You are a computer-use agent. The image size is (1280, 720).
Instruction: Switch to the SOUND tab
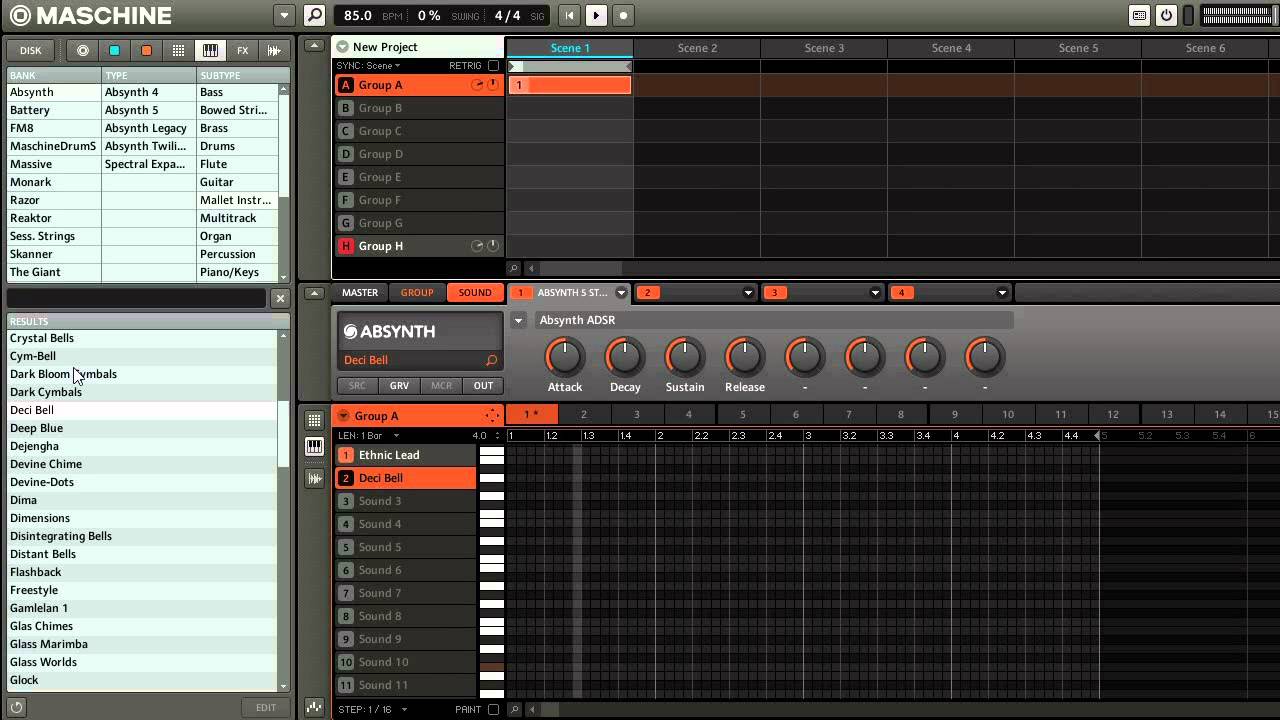tap(475, 293)
